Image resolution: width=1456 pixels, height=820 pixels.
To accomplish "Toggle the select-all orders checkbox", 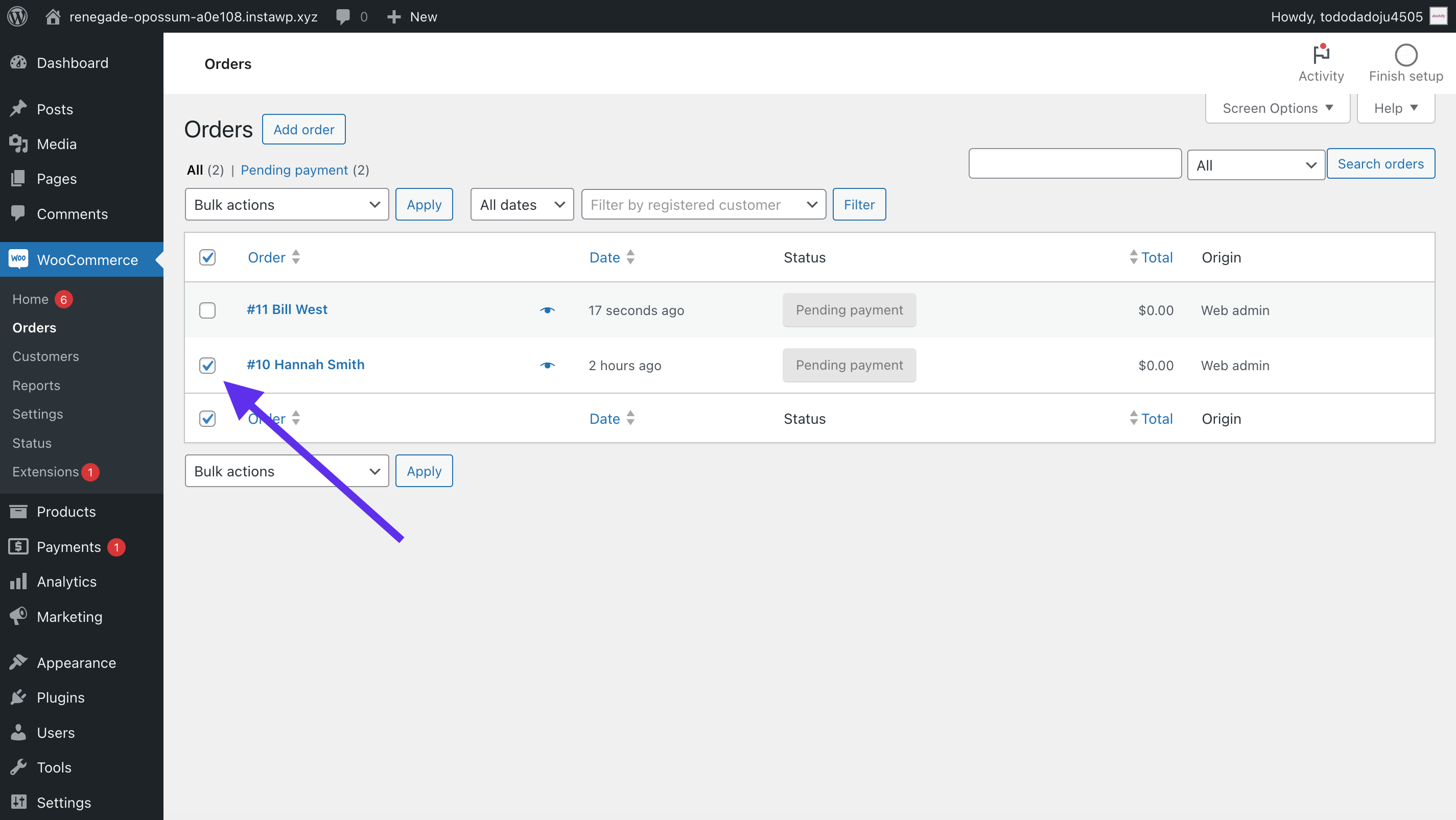I will [207, 257].
